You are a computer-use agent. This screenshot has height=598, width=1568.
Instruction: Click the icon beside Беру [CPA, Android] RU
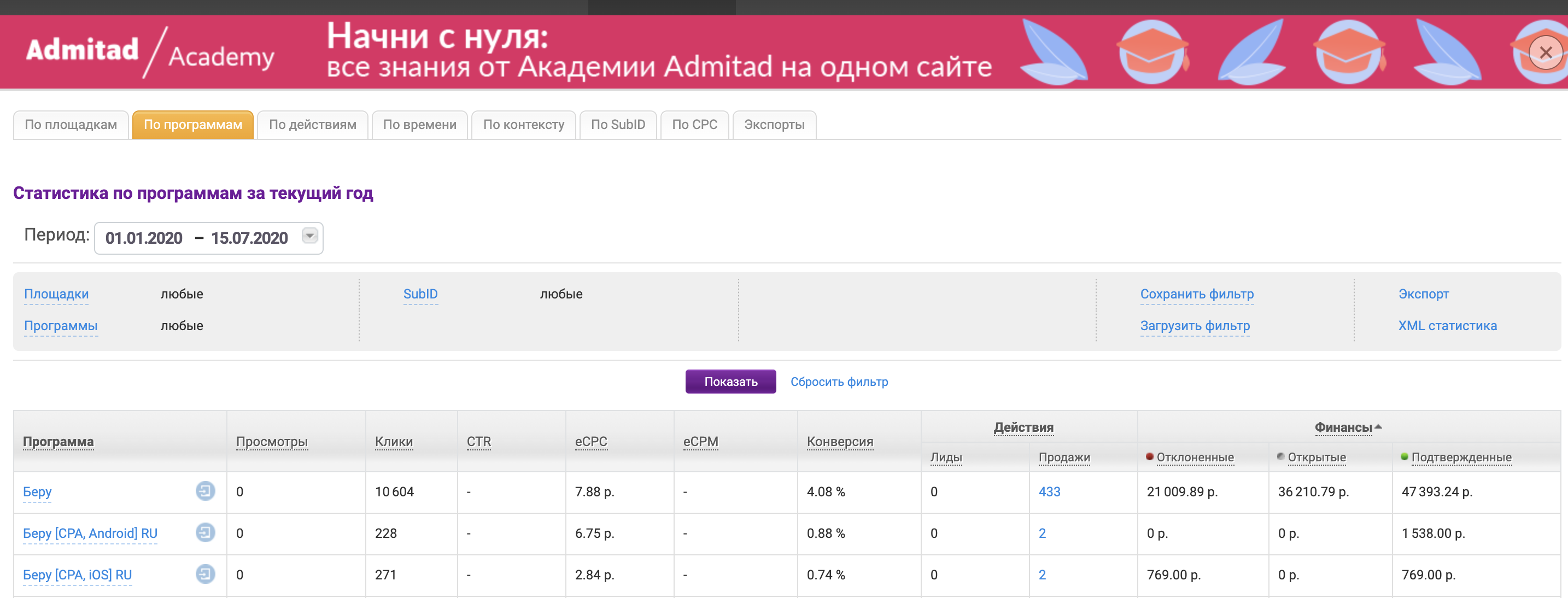205,532
